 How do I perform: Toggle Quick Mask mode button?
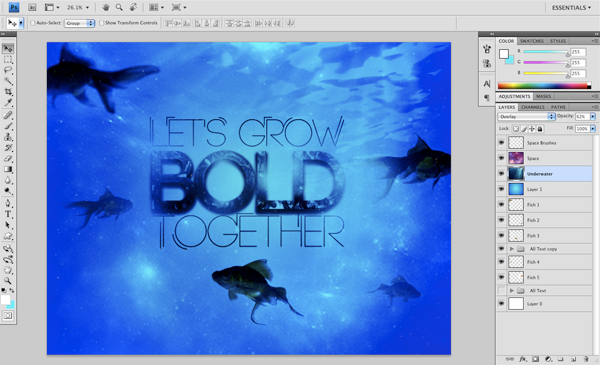coord(8,316)
